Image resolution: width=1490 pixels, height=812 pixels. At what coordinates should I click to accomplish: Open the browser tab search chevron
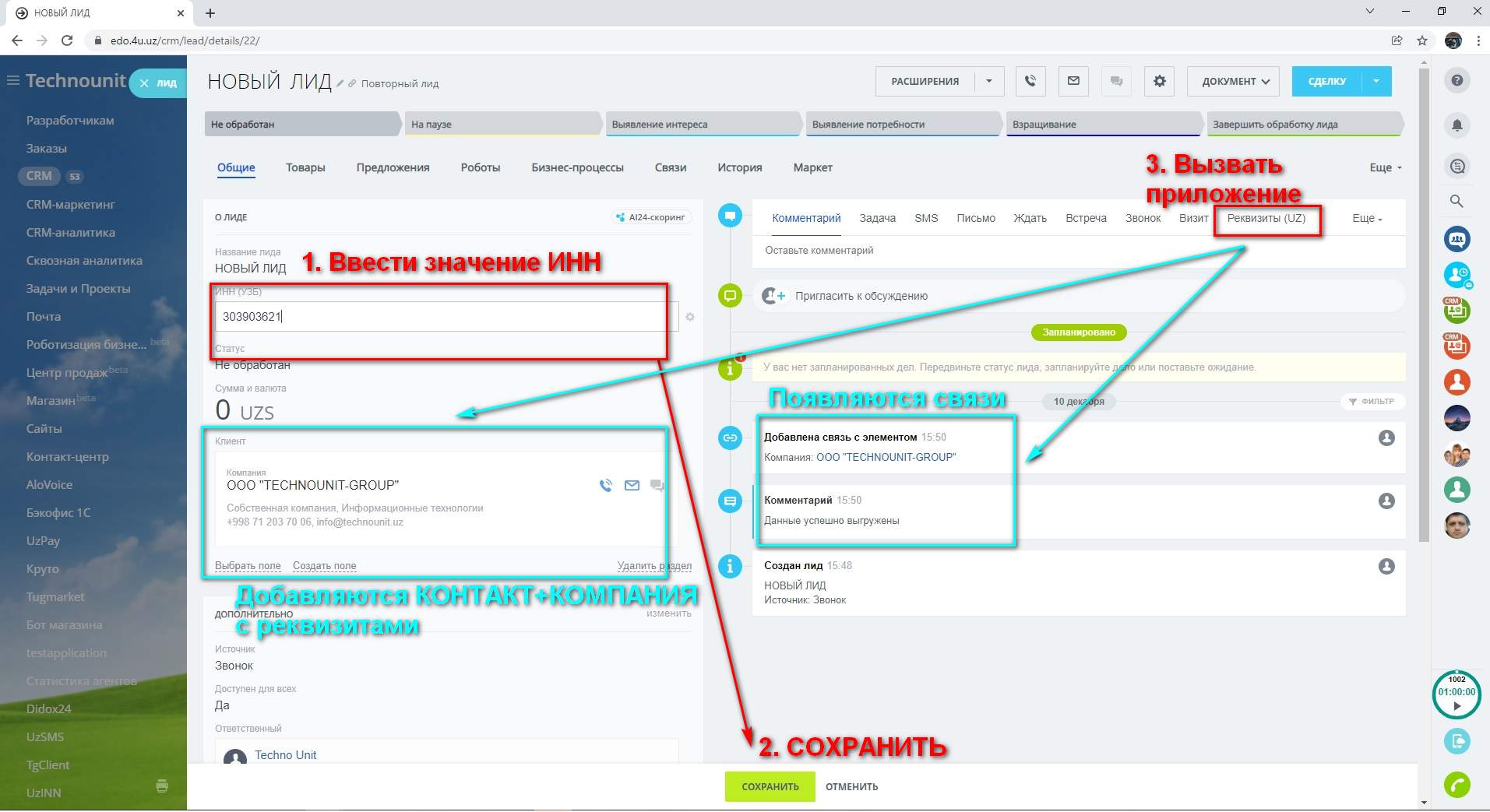point(1370,12)
